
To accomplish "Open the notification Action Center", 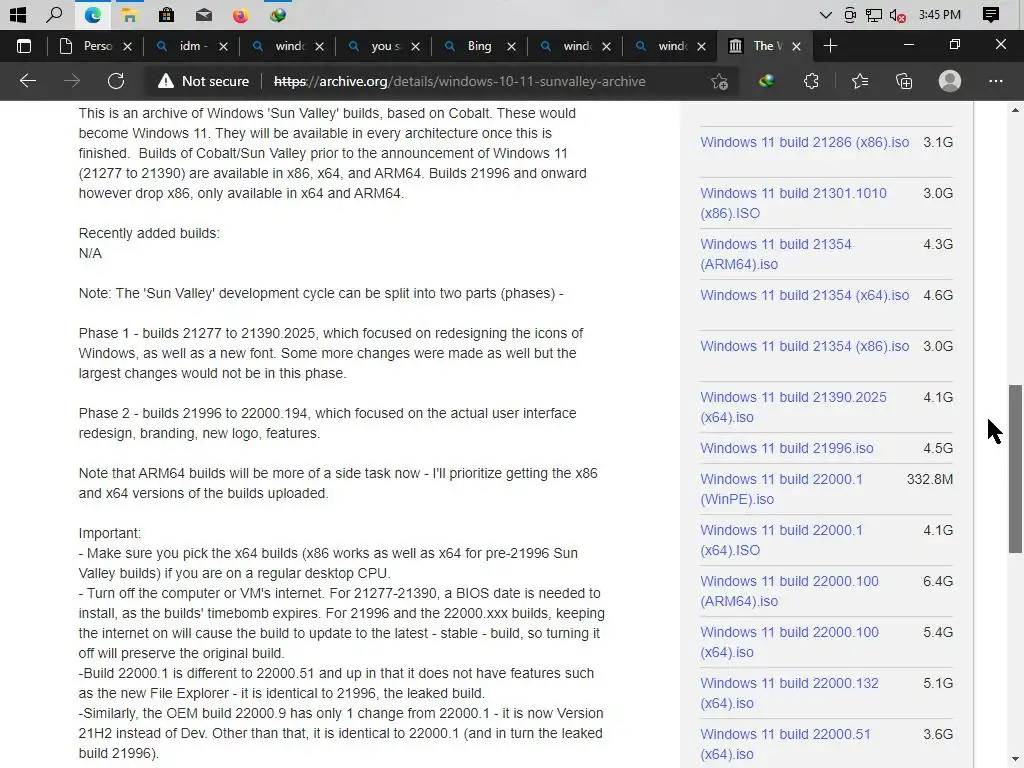I will 991,14.
